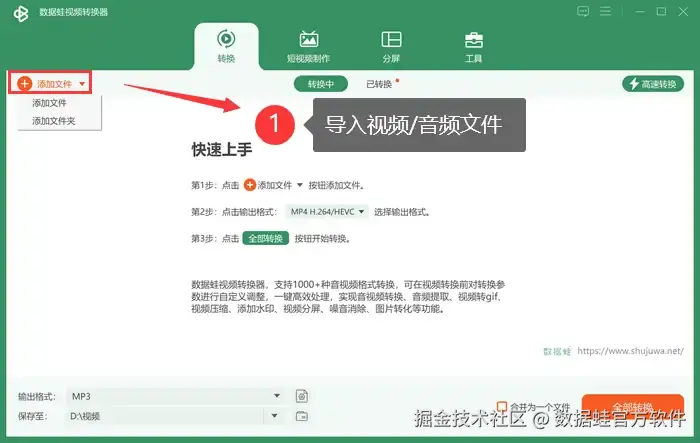This screenshot has height=443, width=700.
Task: Enable 高速转换 lightning button
Action: (653, 84)
